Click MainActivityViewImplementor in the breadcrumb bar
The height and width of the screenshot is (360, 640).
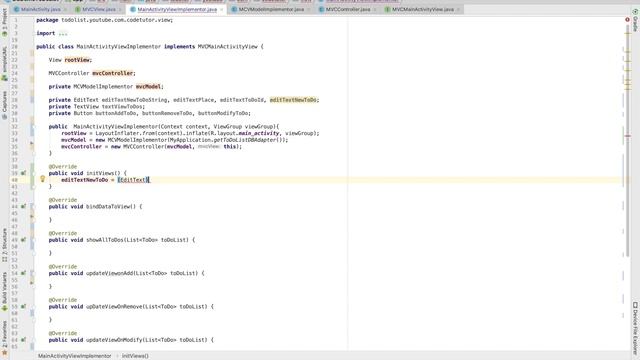tap(75, 356)
